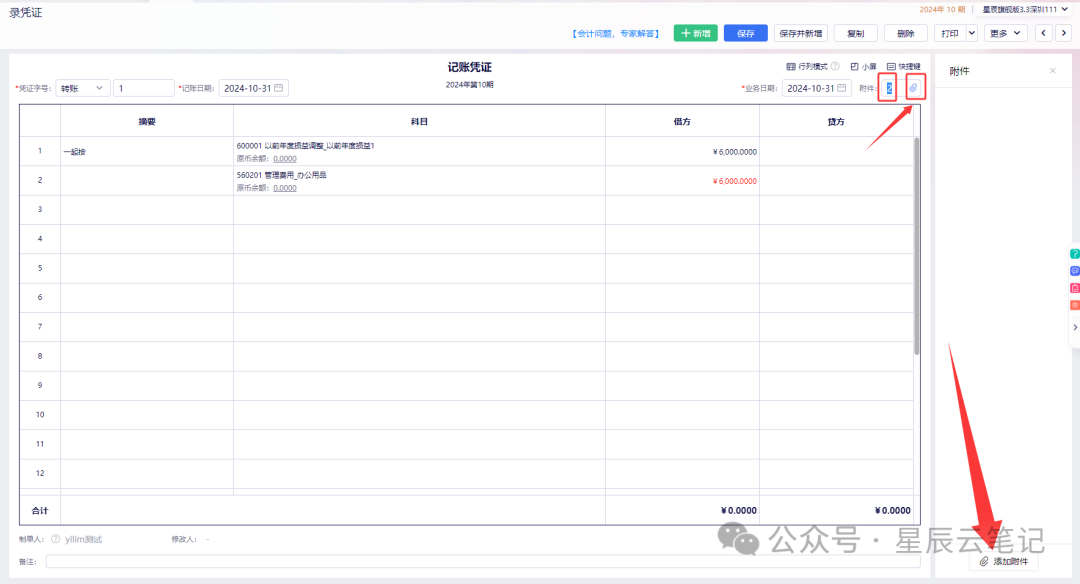Open the 星辰旗舰版 account-set dropdown
Image resolution: width=1080 pixels, height=584 pixels.
click(1026, 10)
